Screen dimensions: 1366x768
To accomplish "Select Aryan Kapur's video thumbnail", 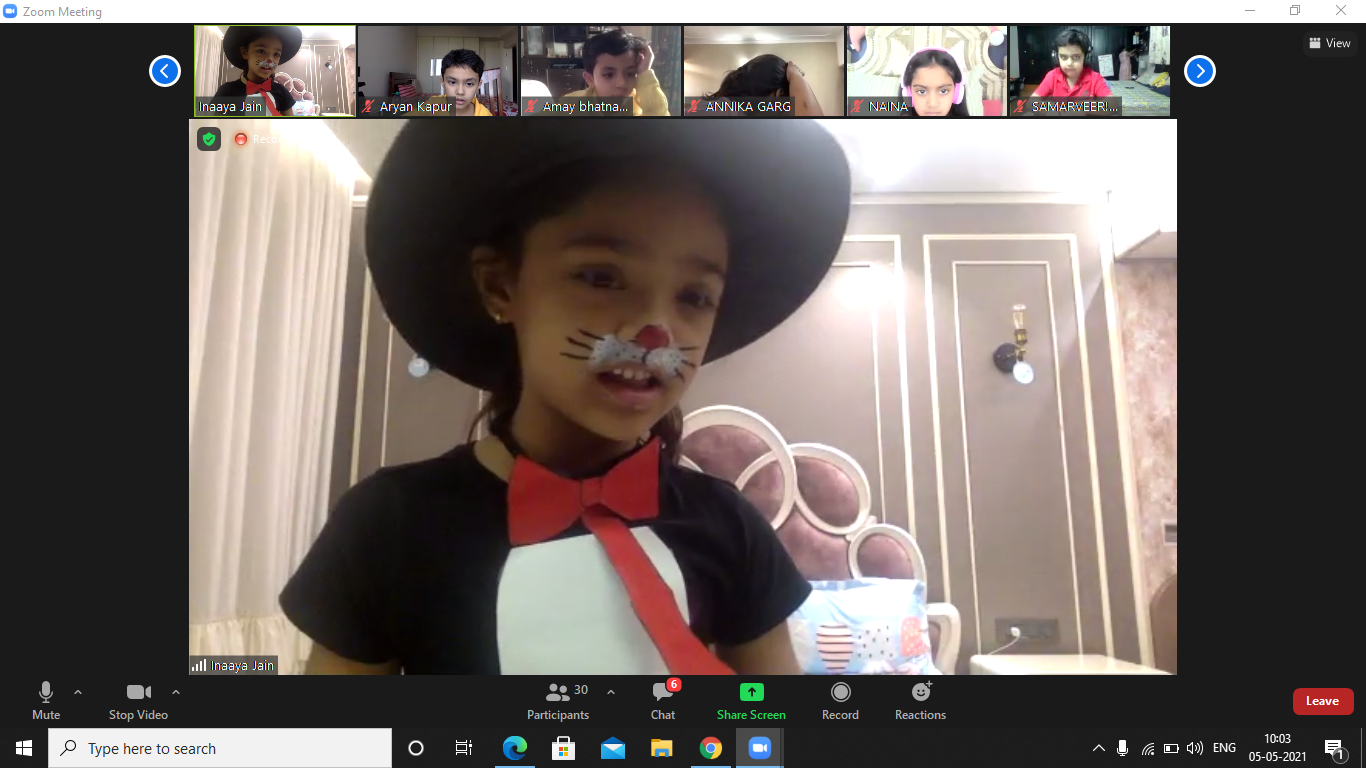I will coord(438,71).
